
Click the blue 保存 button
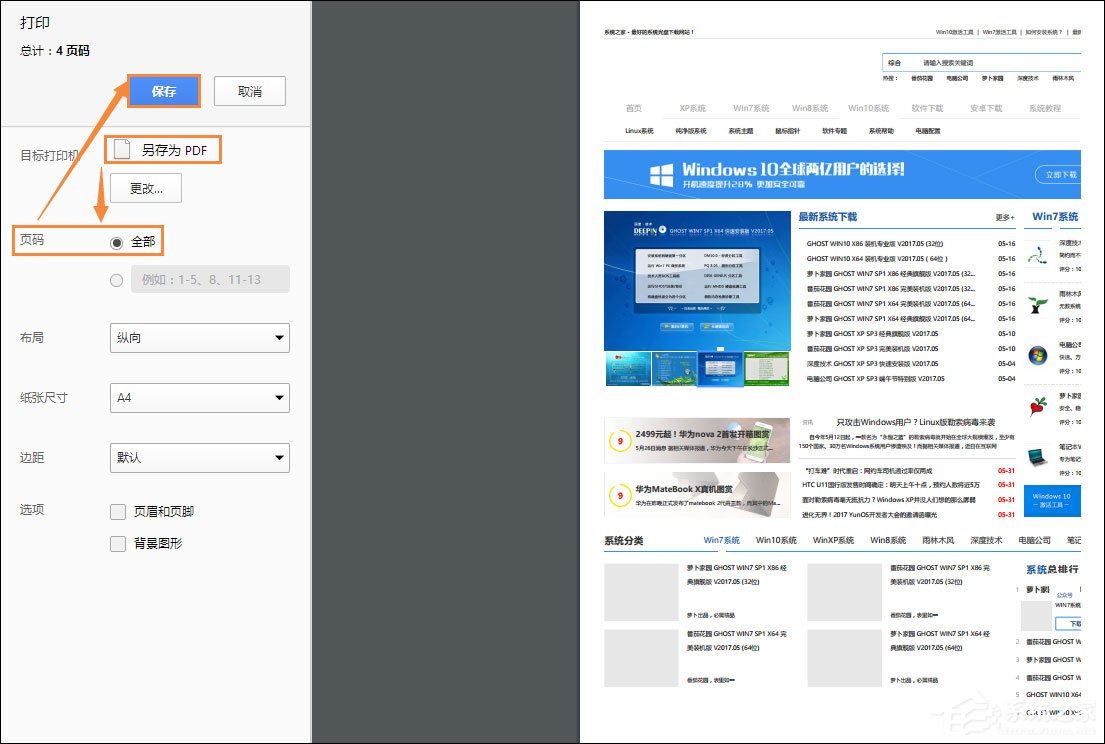pyautogui.click(x=163, y=90)
